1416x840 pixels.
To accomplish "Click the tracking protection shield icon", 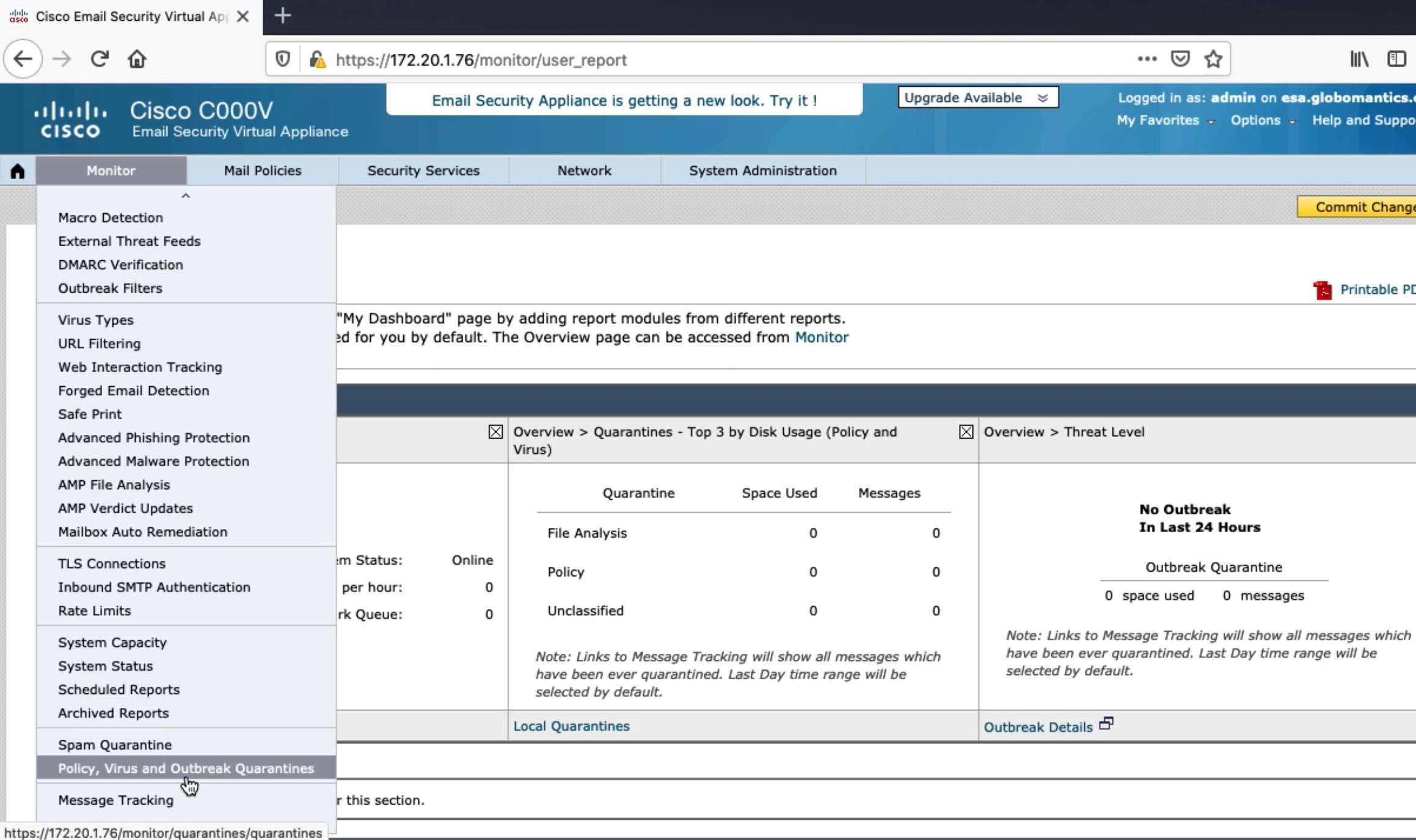I will 282,59.
